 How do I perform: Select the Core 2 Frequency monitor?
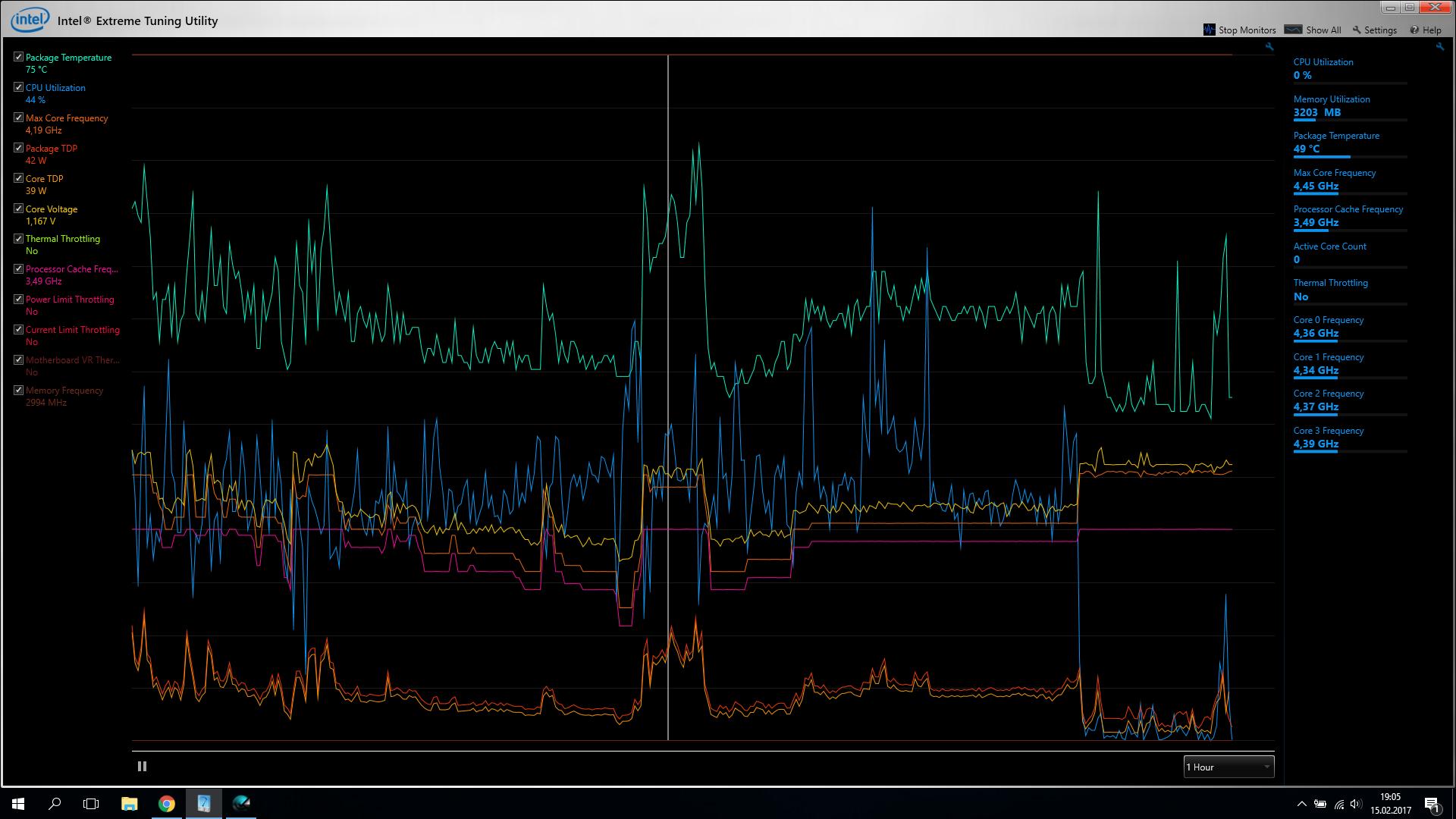1350,400
